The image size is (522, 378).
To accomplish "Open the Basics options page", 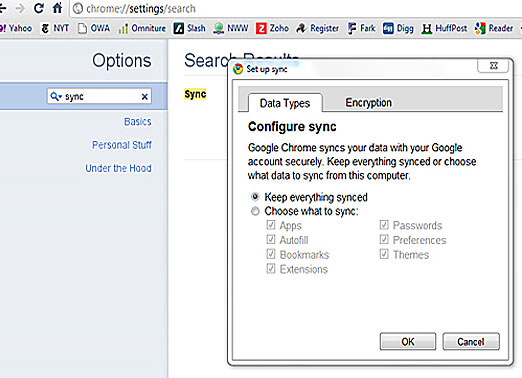I will click(x=138, y=122).
